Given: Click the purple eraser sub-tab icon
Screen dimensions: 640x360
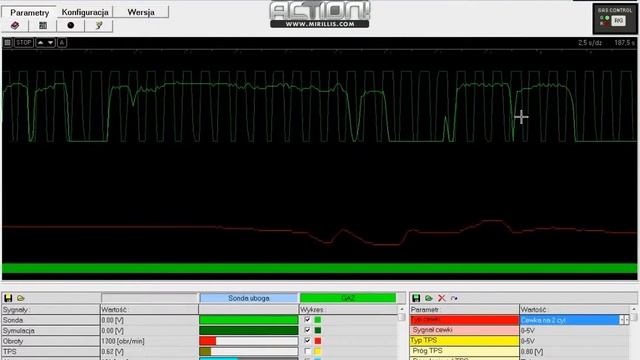Looking at the screenshot, I should pos(15,26).
